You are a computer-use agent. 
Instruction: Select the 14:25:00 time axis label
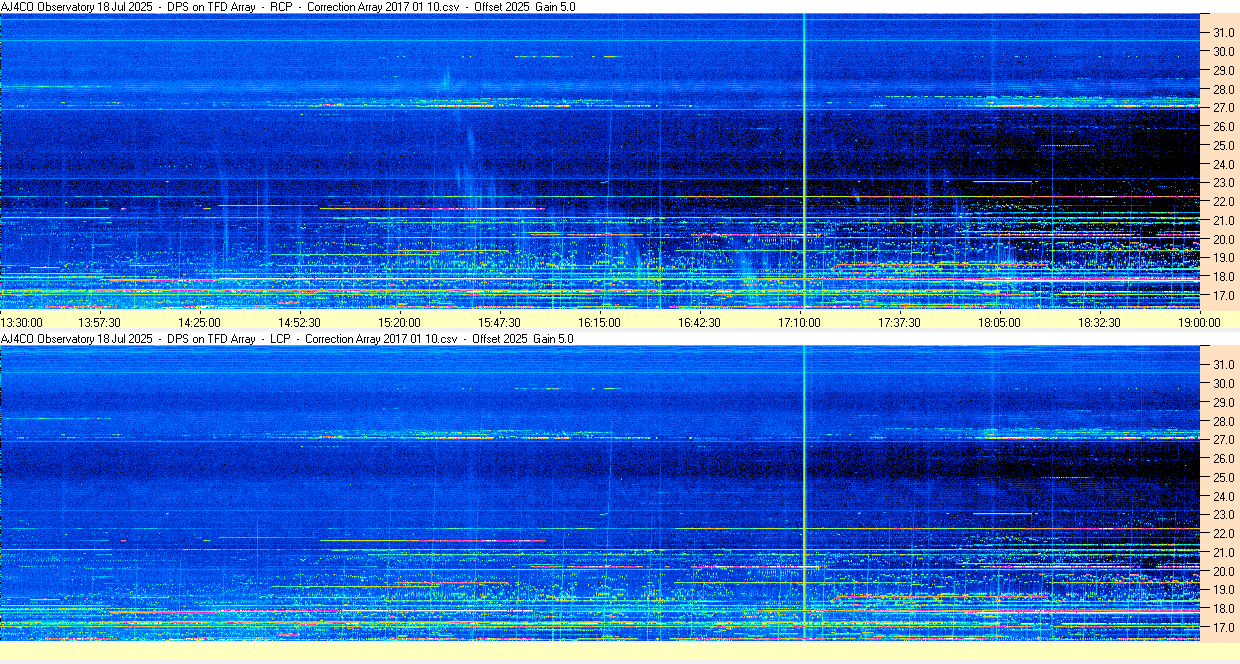[199, 322]
